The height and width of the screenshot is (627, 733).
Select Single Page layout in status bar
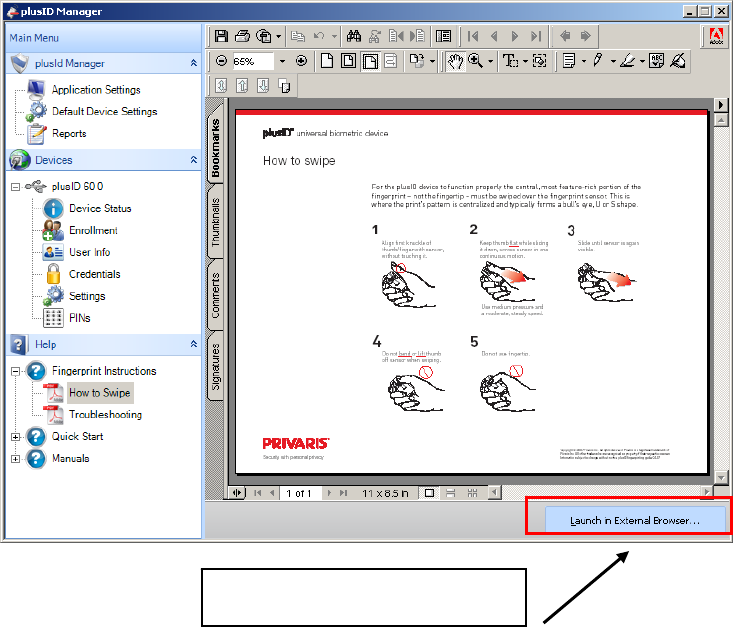point(429,493)
